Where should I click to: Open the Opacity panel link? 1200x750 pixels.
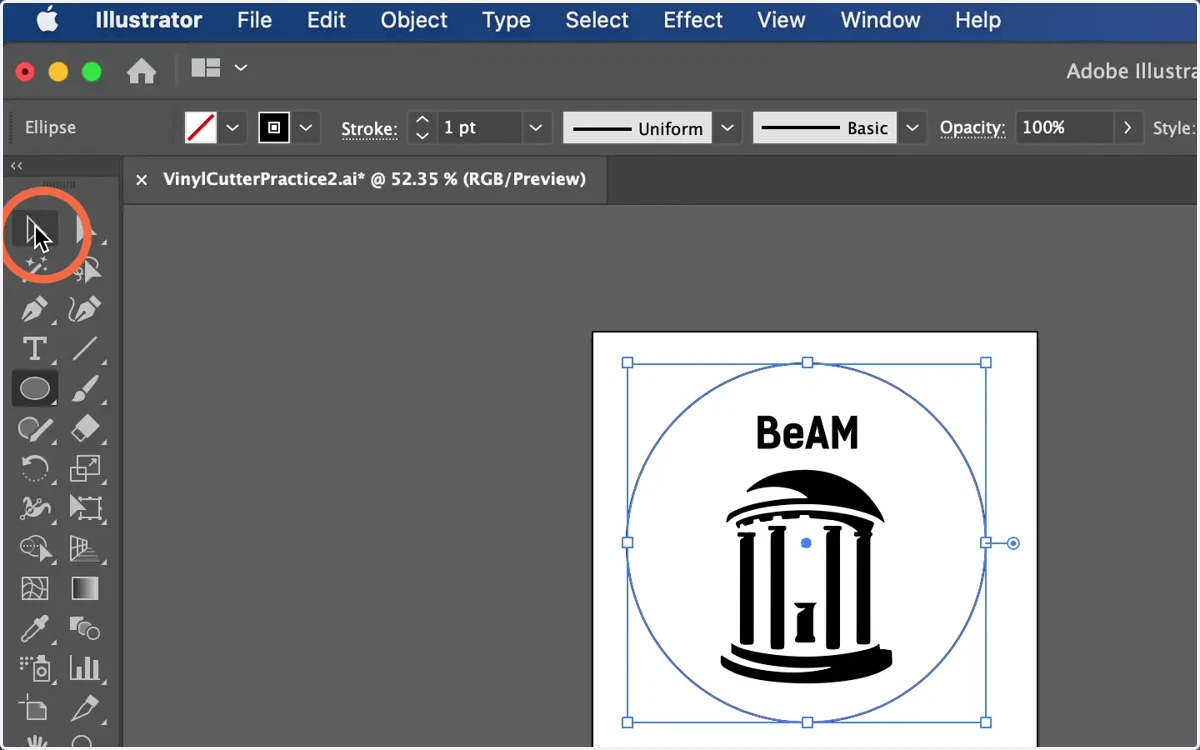(x=972, y=128)
